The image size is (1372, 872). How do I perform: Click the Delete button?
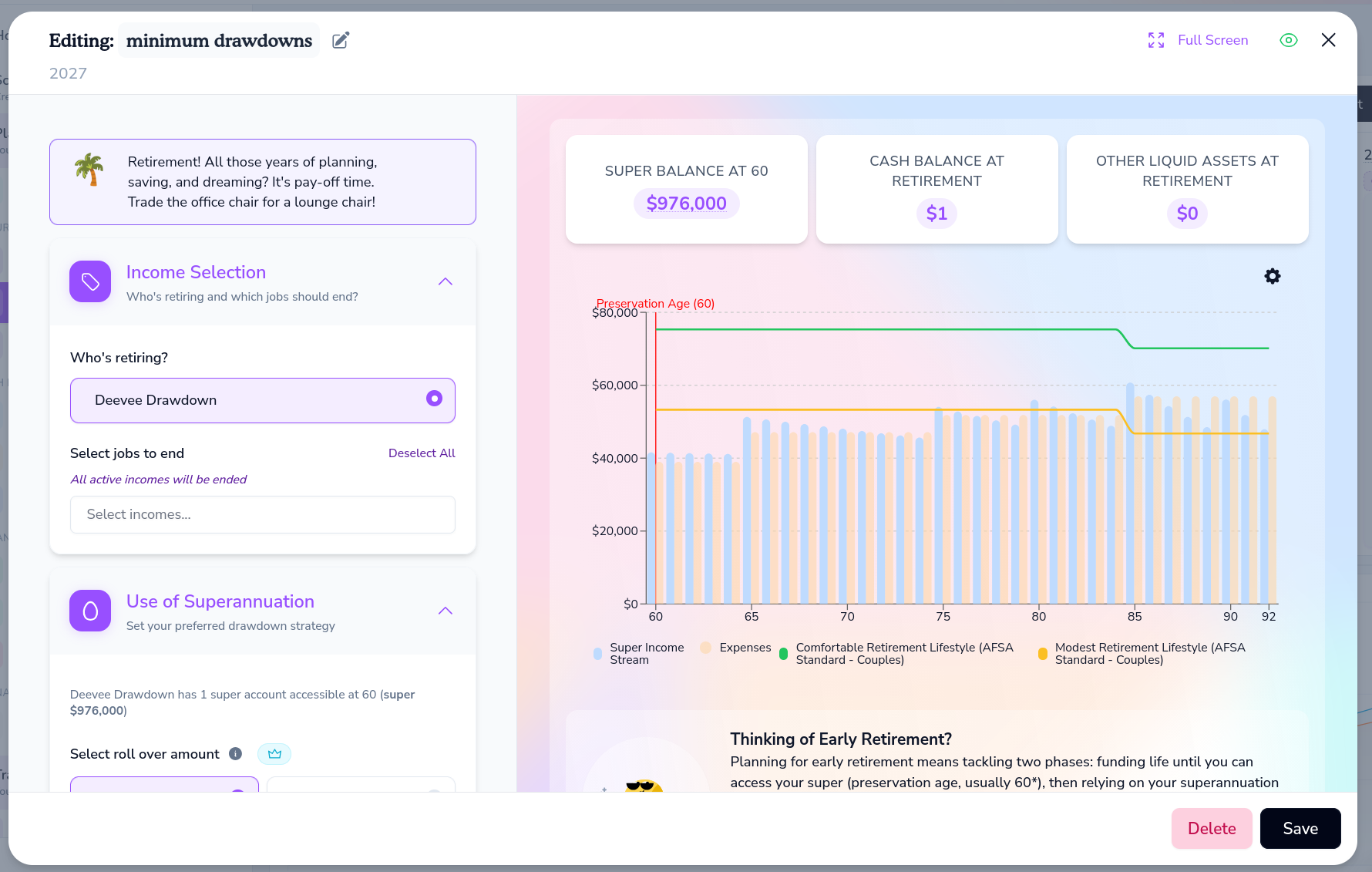click(1212, 828)
